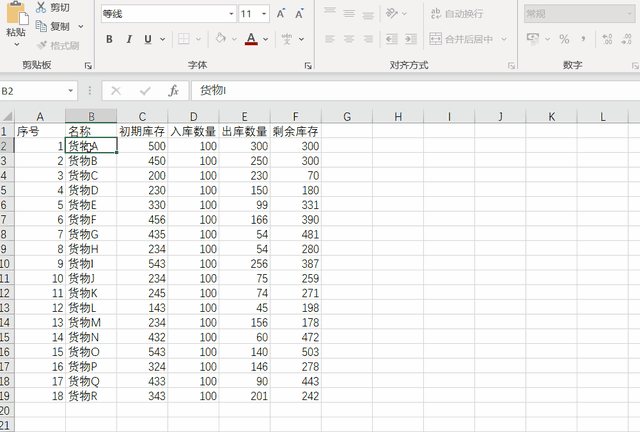Open fill color dropdown arrow
The width and height of the screenshot is (640, 432).
tap(234, 39)
